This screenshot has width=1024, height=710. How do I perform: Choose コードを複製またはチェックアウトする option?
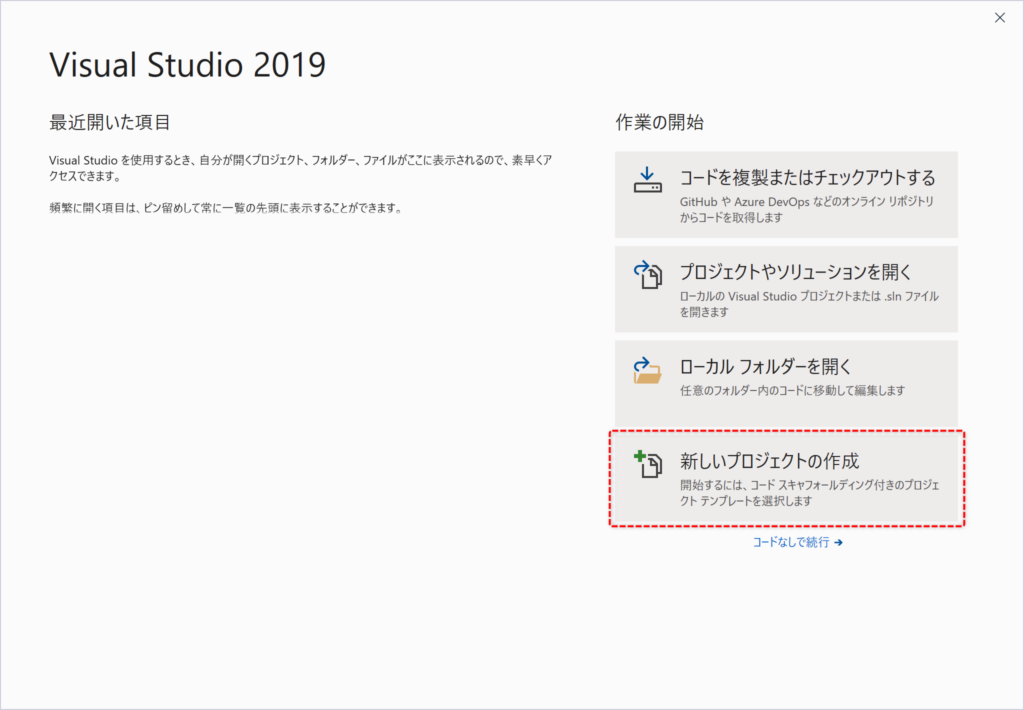(x=785, y=193)
